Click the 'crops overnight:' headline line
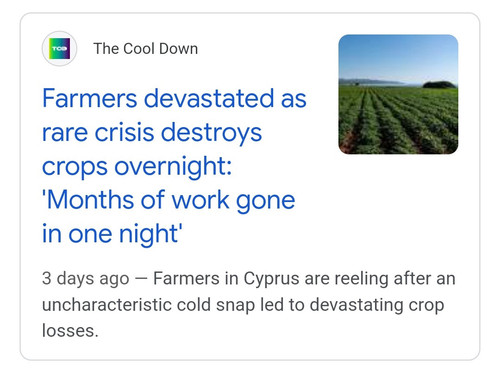 (137, 166)
